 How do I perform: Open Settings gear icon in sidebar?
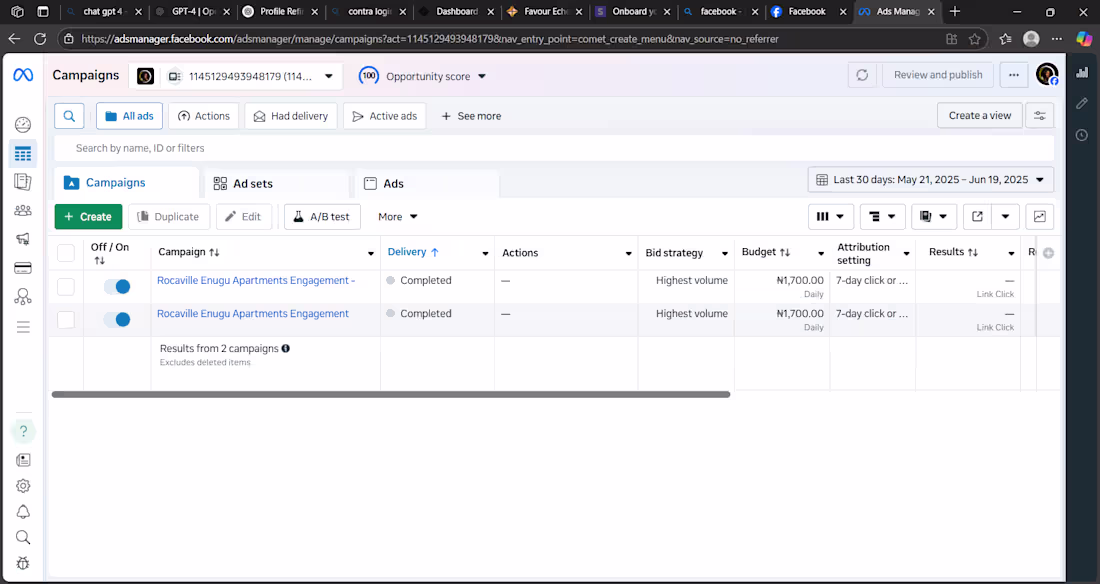(x=23, y=486)
